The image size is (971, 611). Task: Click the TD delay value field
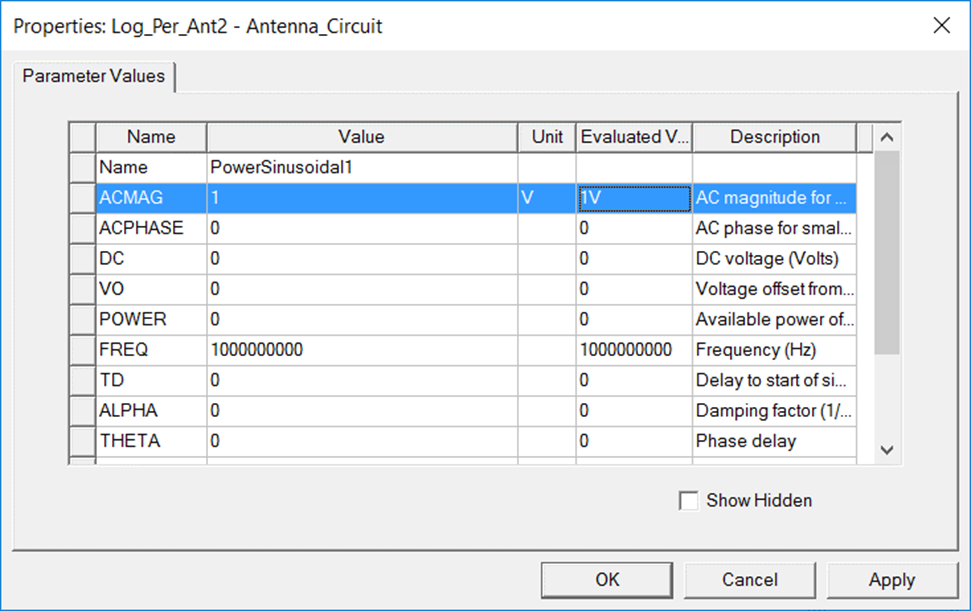pyautogui.click(x=360, y=379)
